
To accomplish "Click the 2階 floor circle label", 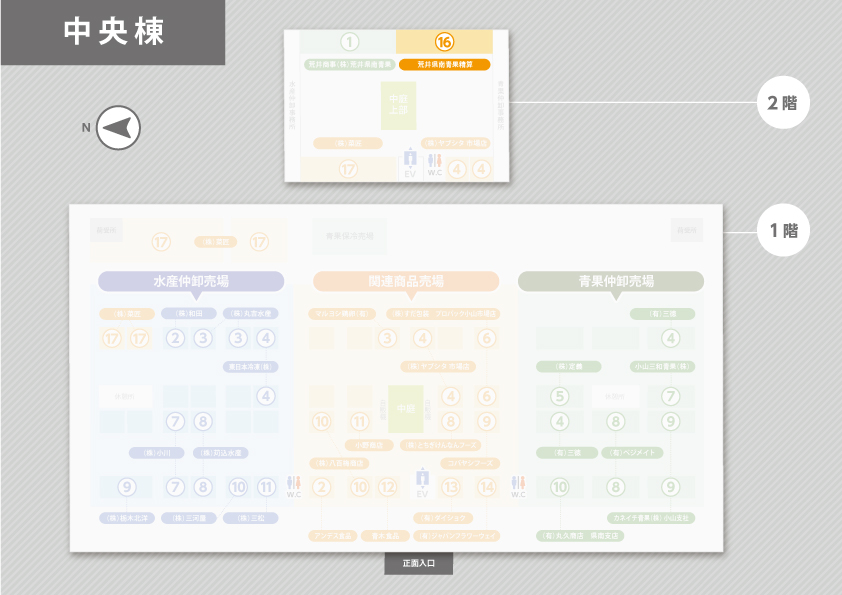I will 782,103.
